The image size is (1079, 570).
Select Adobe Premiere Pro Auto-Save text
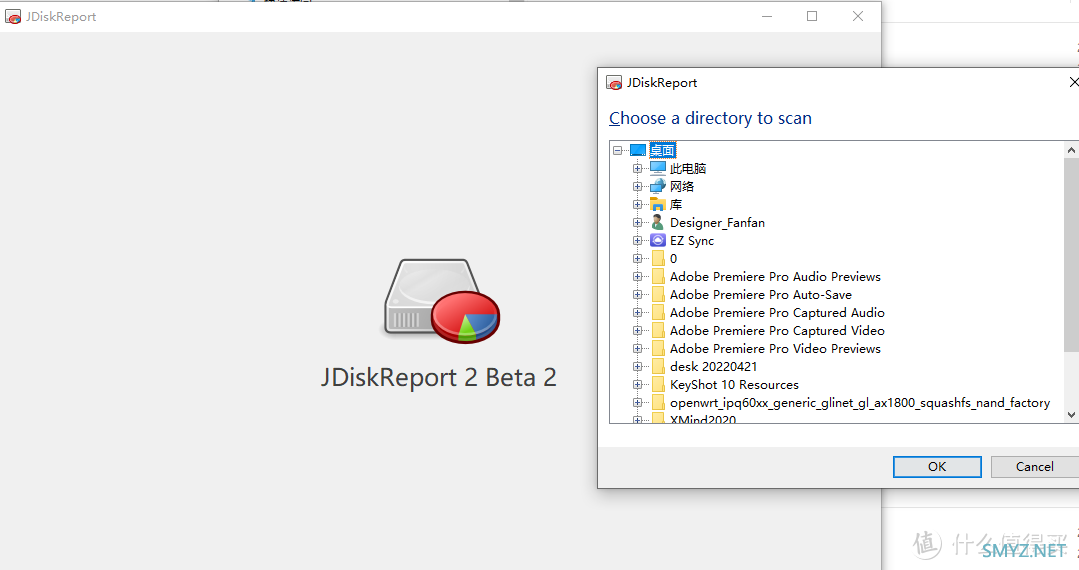[760, 295]
